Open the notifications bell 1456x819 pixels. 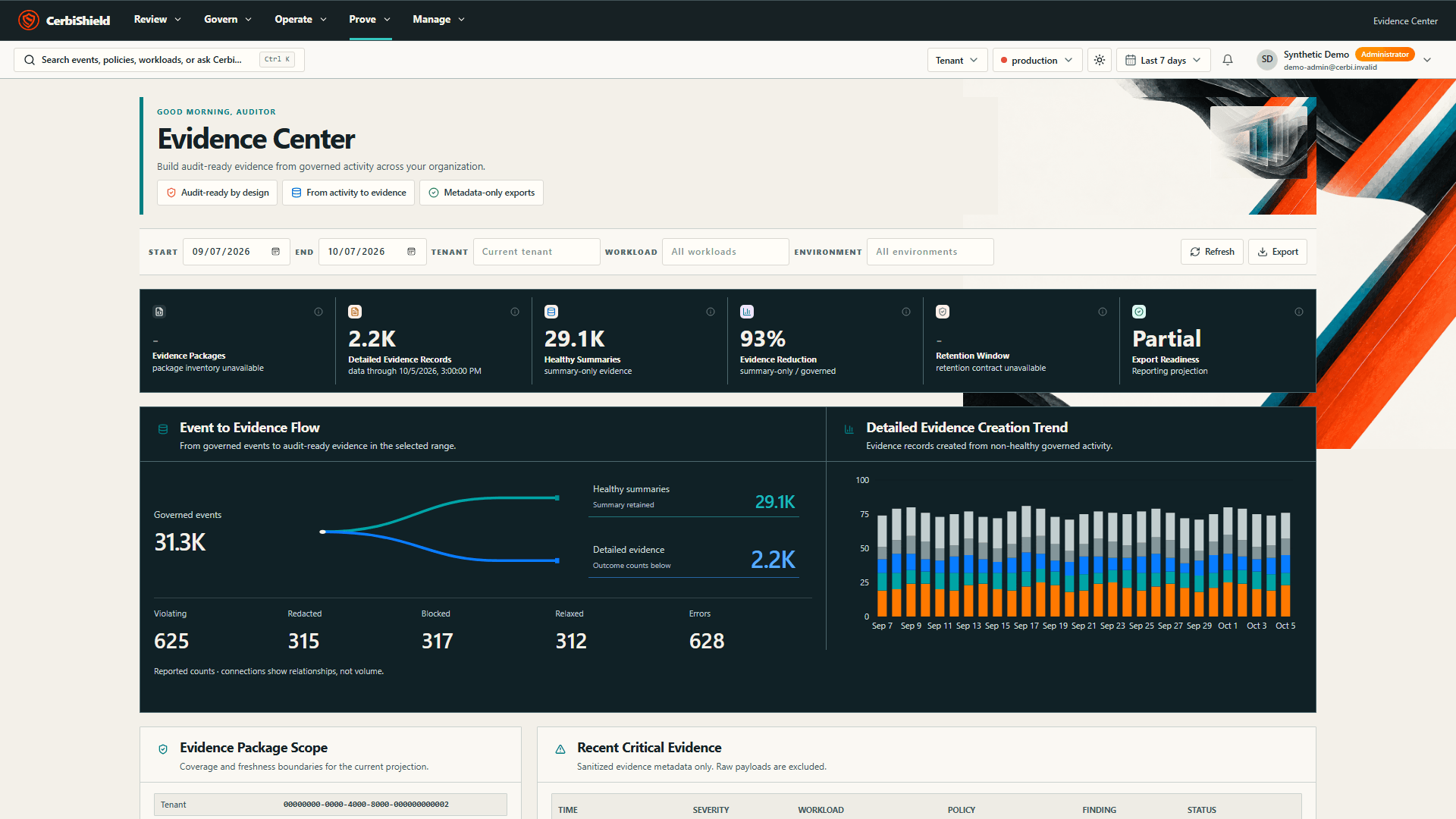click(1228, 60)
